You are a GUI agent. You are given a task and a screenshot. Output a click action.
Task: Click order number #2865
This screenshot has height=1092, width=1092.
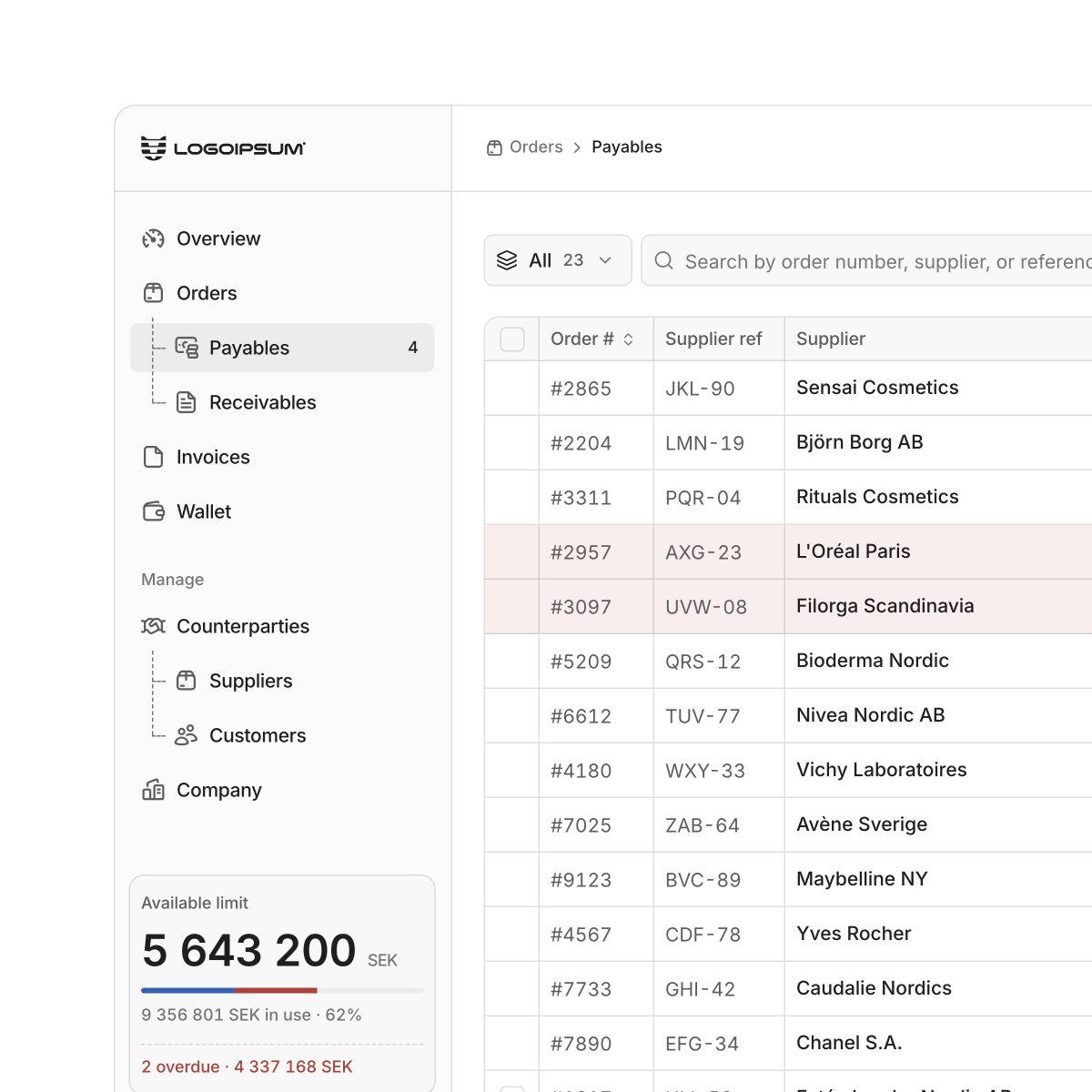click(581, 389)
